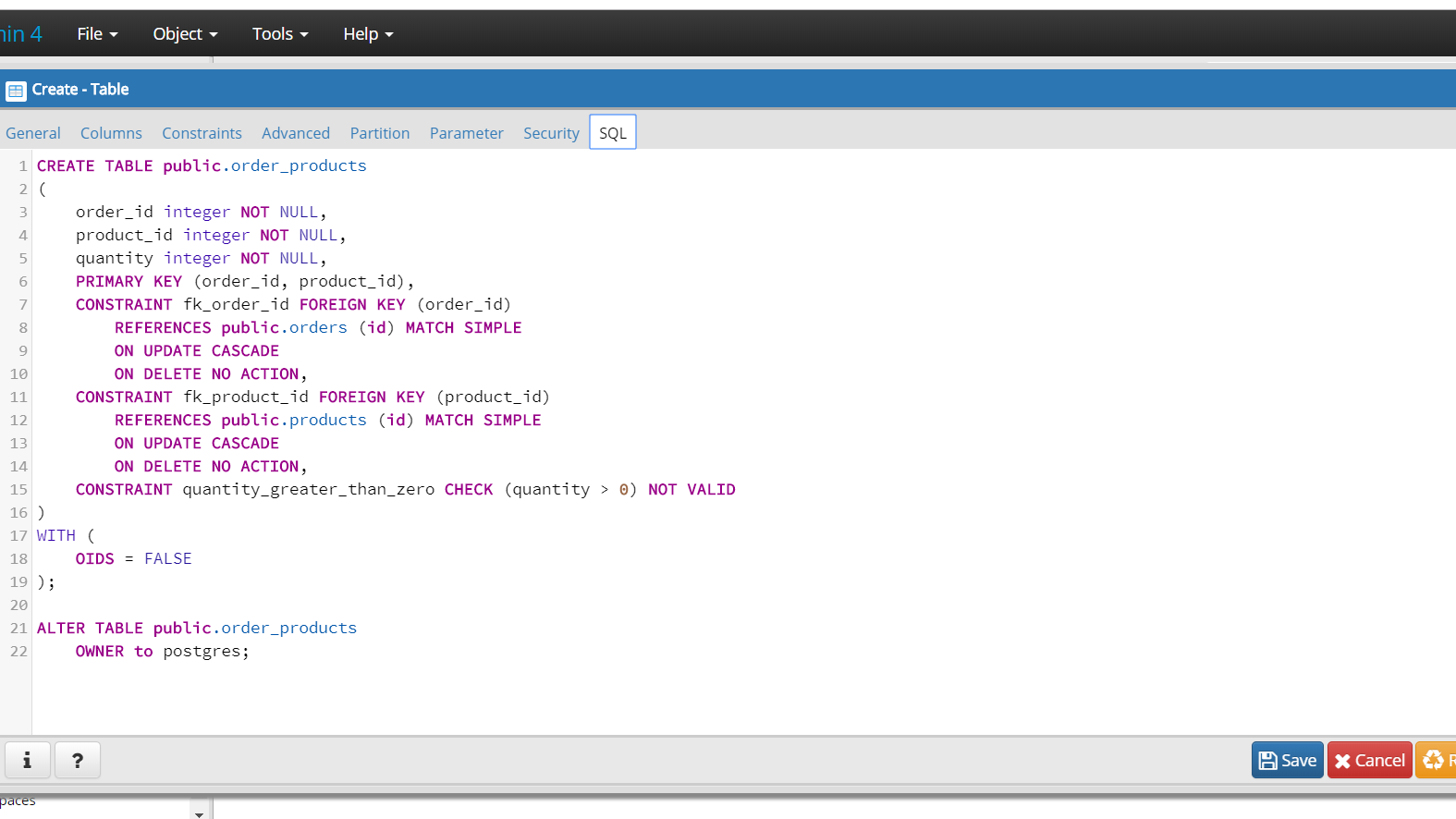Click the Cancel button

tap(1370, 760)
